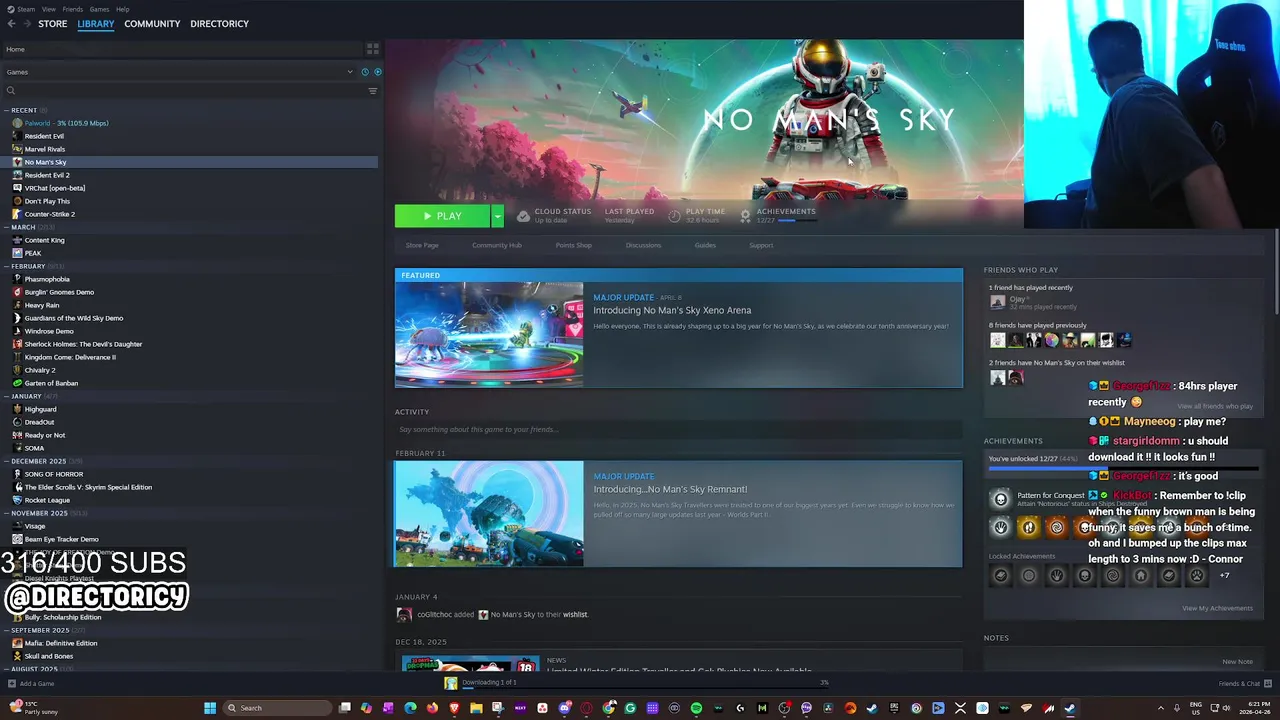Click the Add a Game plus icon
Image resolution: width=1280 pixels, height=720 pixels.
(x=12, y=684)
